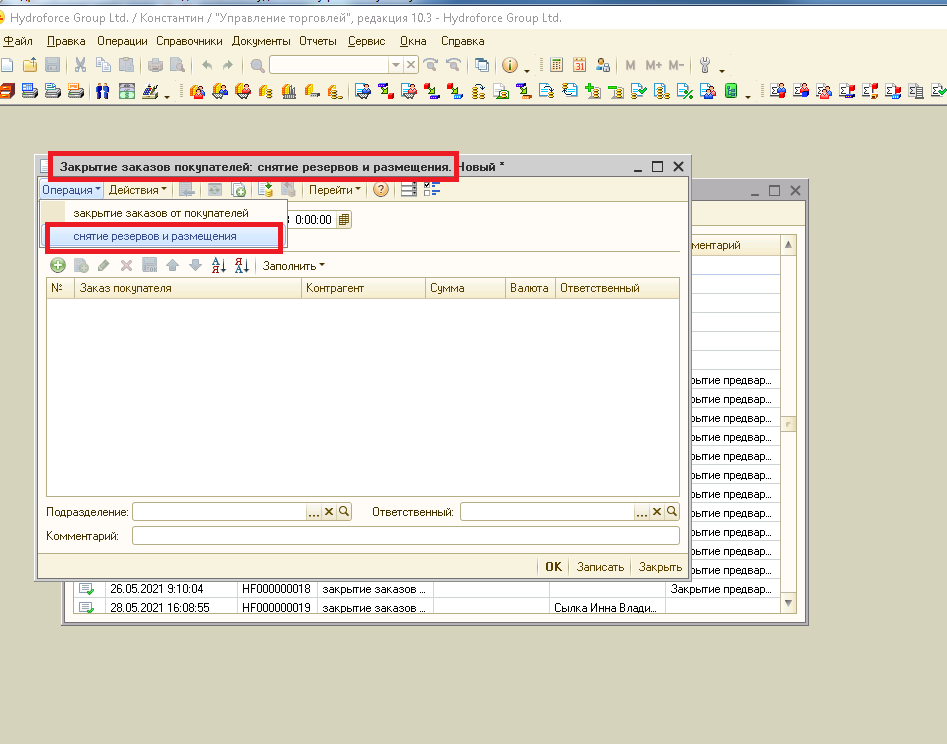Select 'снятие резервов и размещения' menu entry

(x=163, y=236)
